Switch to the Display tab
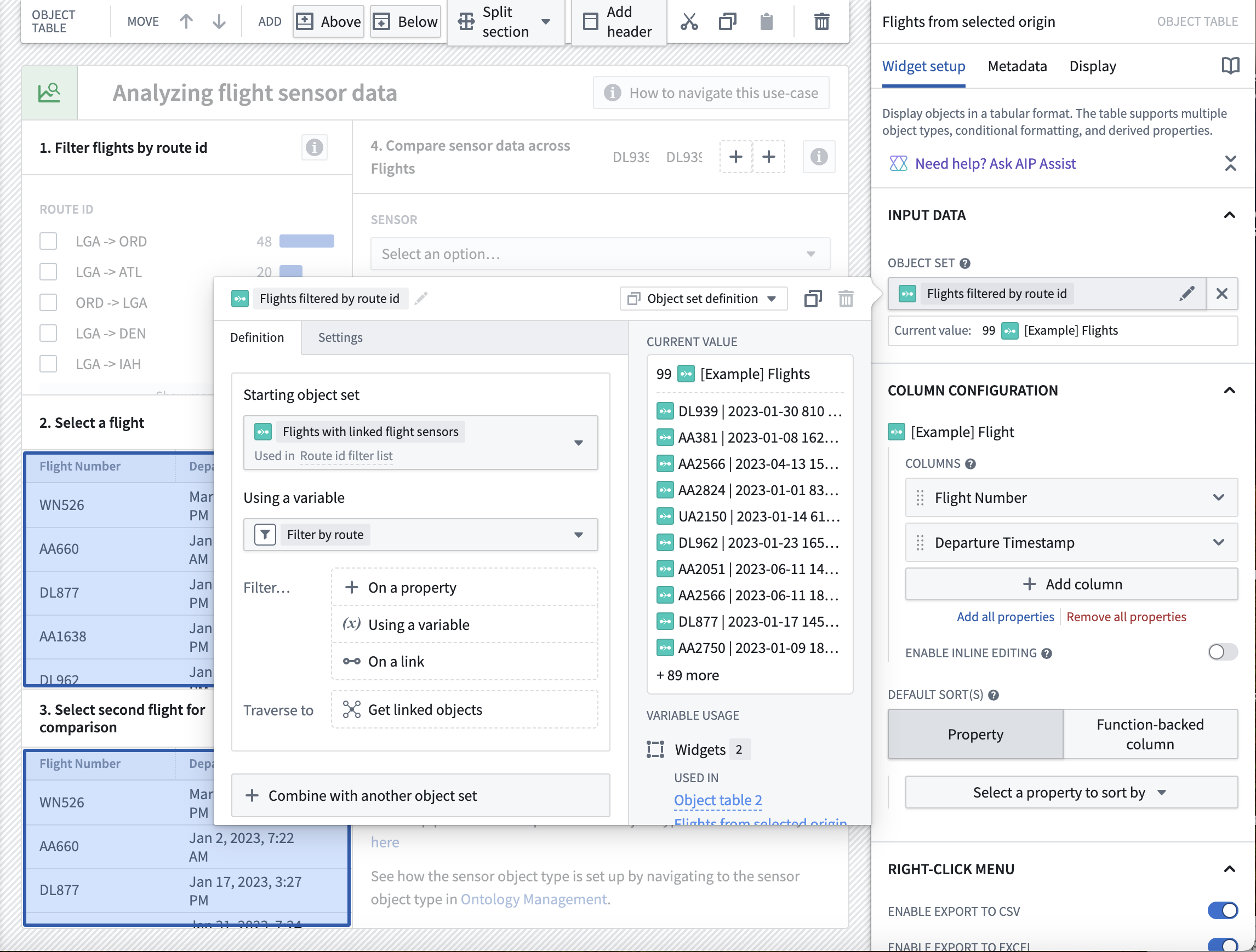 1093,66
